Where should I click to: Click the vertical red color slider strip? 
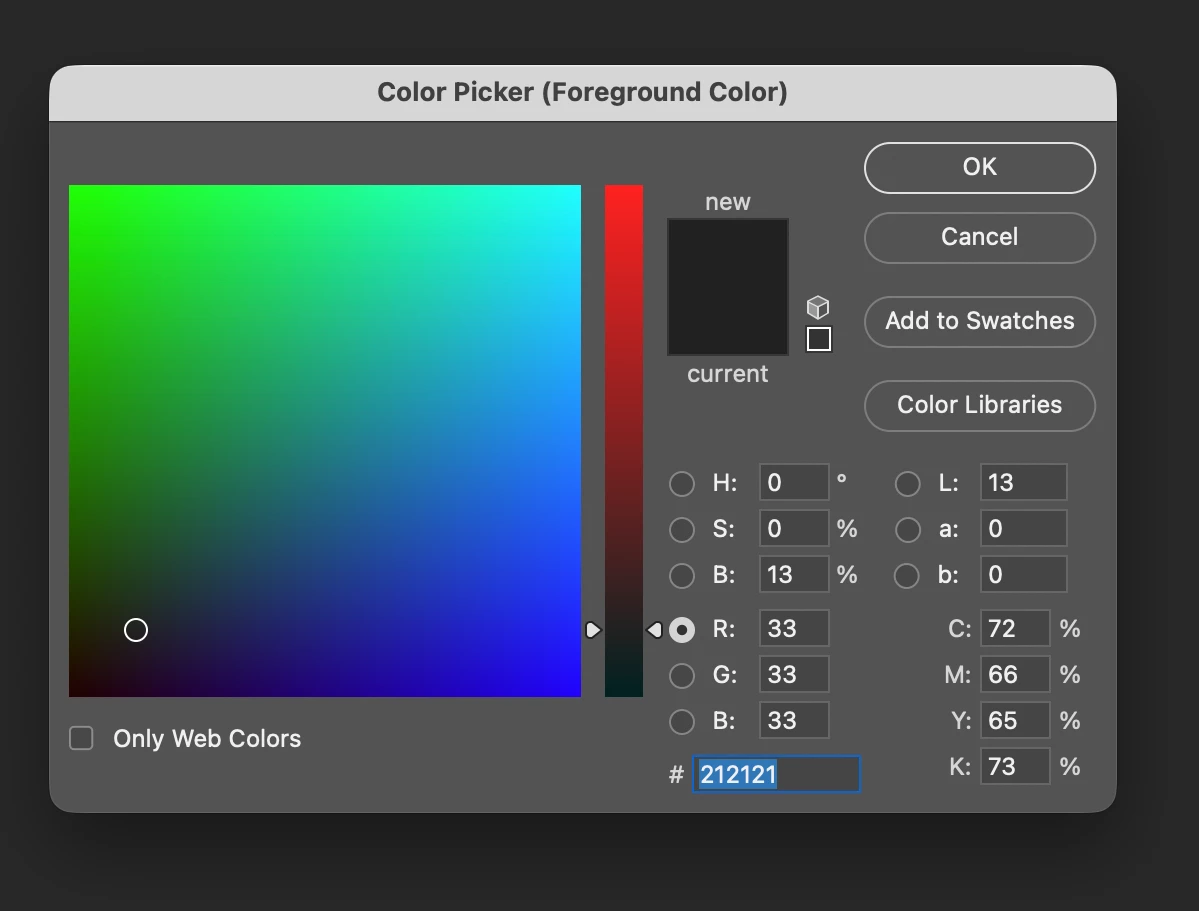click(624, 441)
